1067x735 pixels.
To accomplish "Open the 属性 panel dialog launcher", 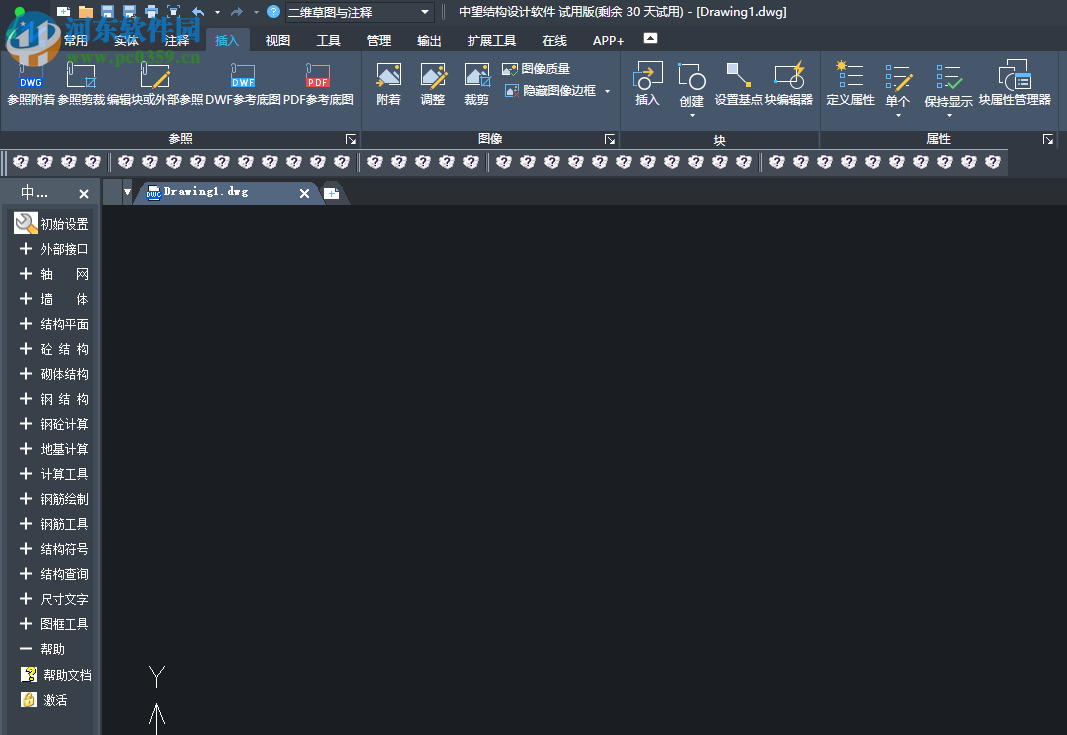I will tap(1048, 140).
